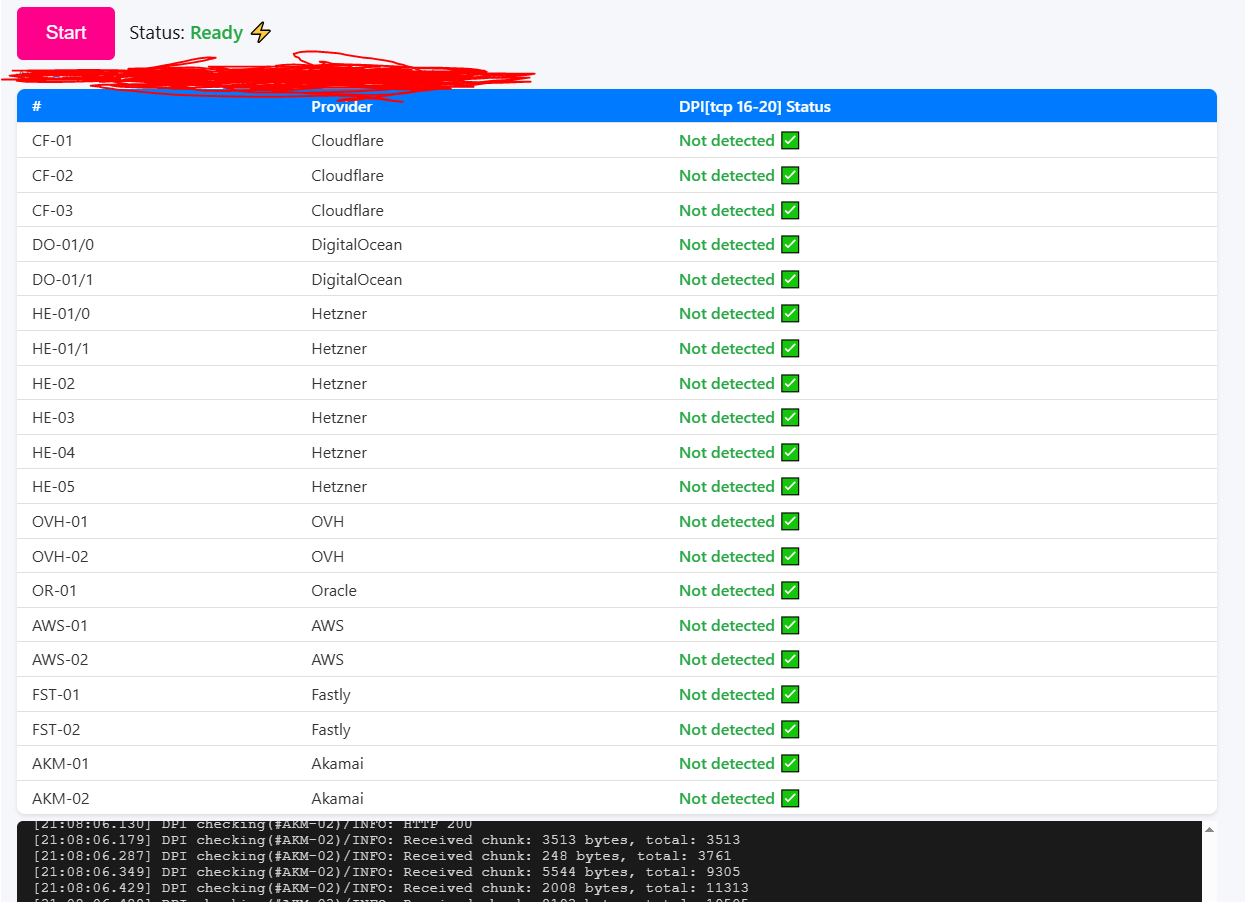Click the green check icon in row HE-05
This screenshot has height=902, width=1245.
point(790,487)
